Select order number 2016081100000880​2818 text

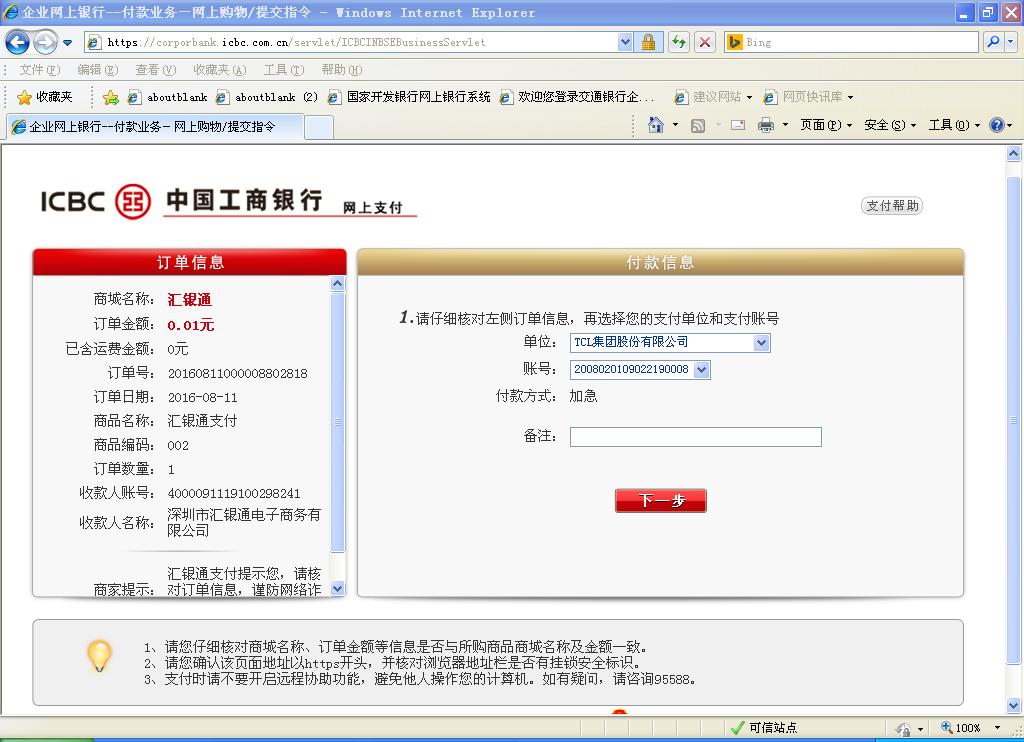(x=238, y=374)
